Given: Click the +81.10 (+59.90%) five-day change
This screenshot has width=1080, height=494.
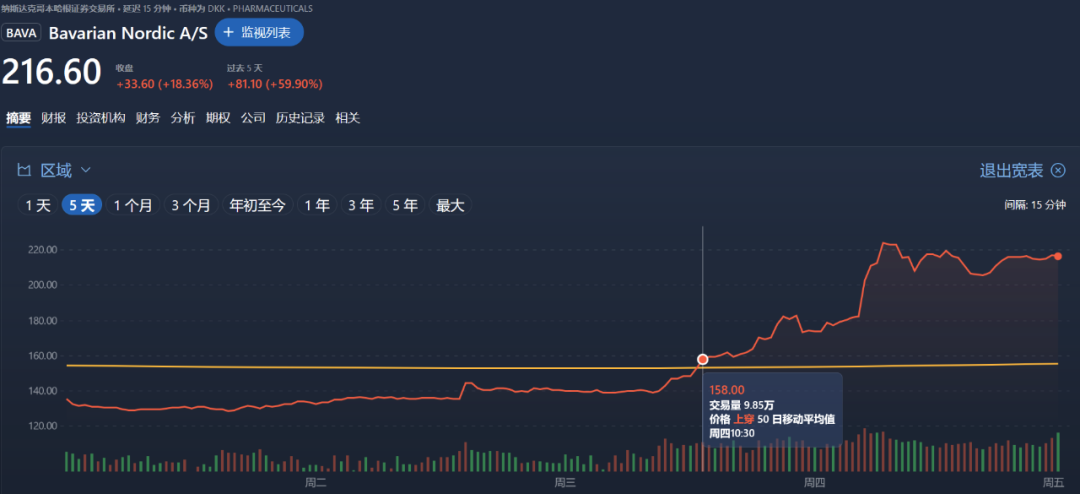Looking at the screenshot, I should tap(275, 84).
